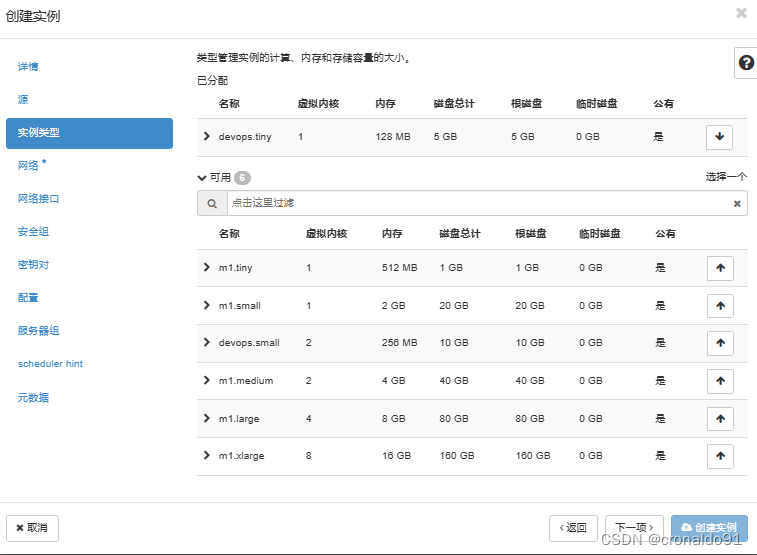Open the help question mark icon
757x555 pixels.
tap(746, 63)
